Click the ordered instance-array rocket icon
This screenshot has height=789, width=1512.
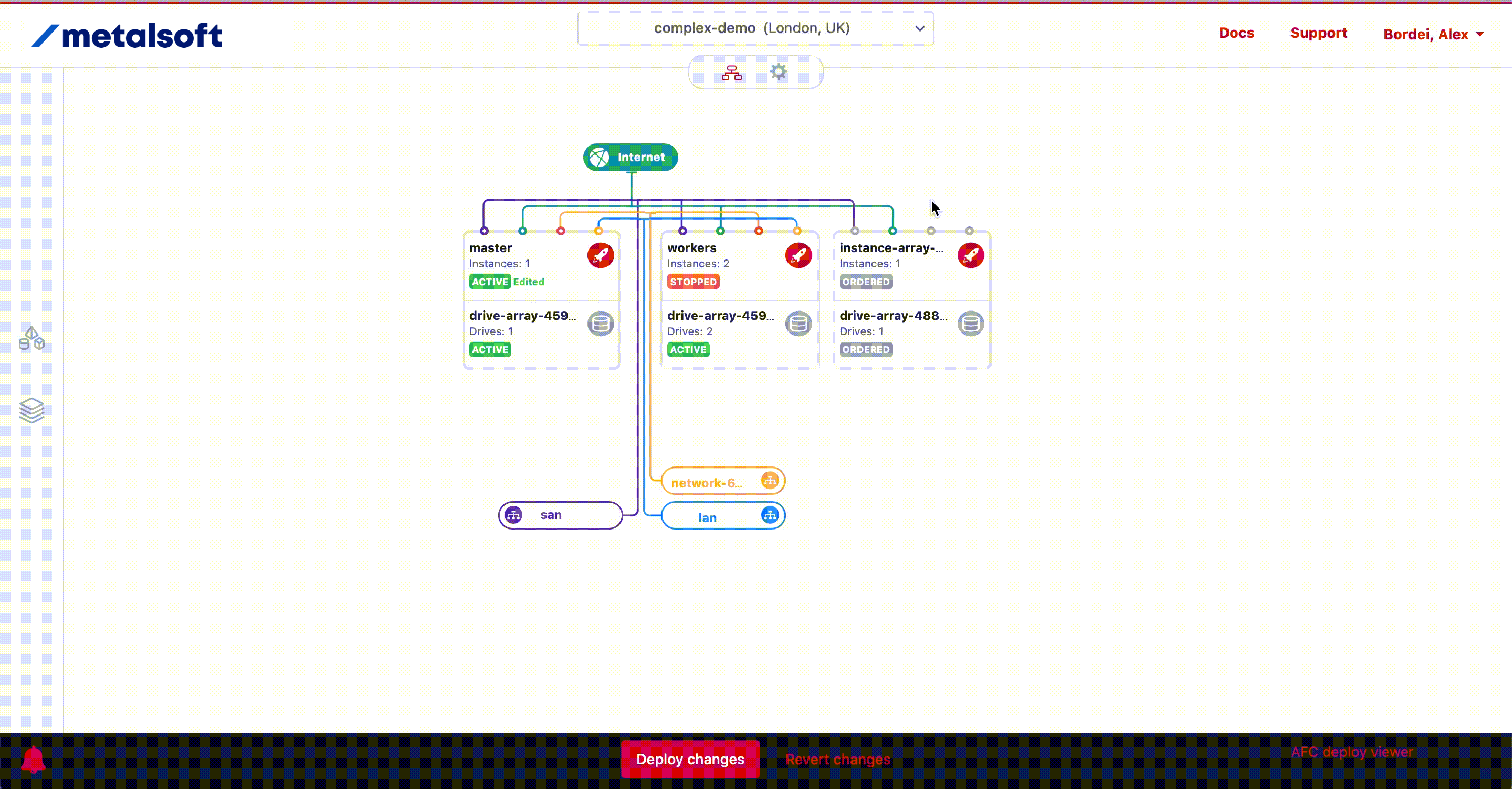pyautogui.click(x=970, y=256)
